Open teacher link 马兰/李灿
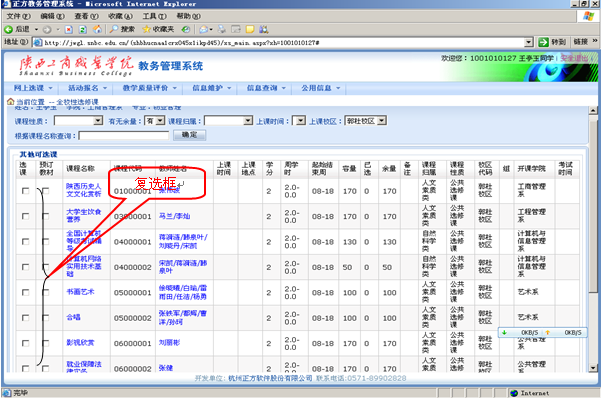 click(174, 216)
